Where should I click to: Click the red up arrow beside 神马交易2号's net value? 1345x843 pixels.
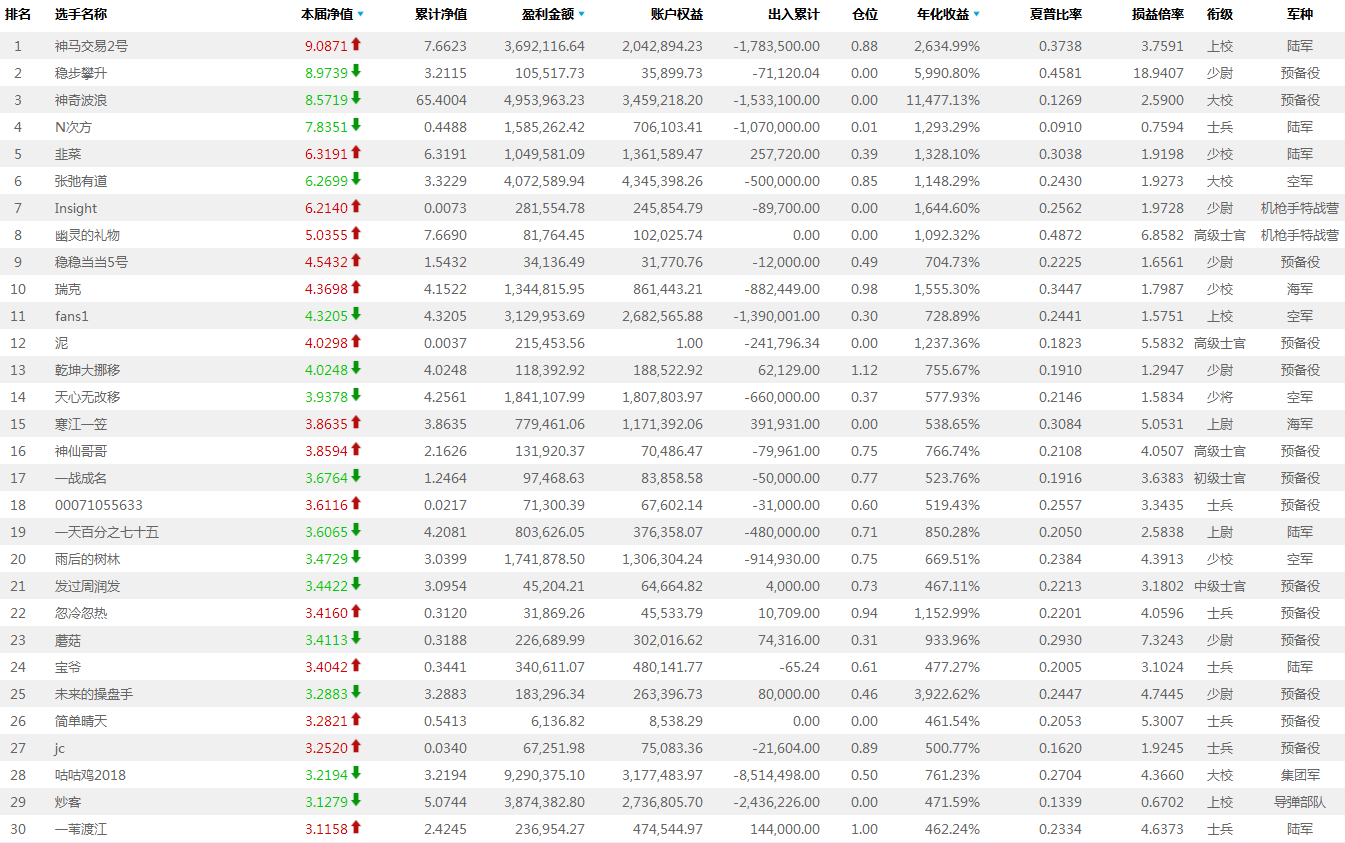[356, 44]
